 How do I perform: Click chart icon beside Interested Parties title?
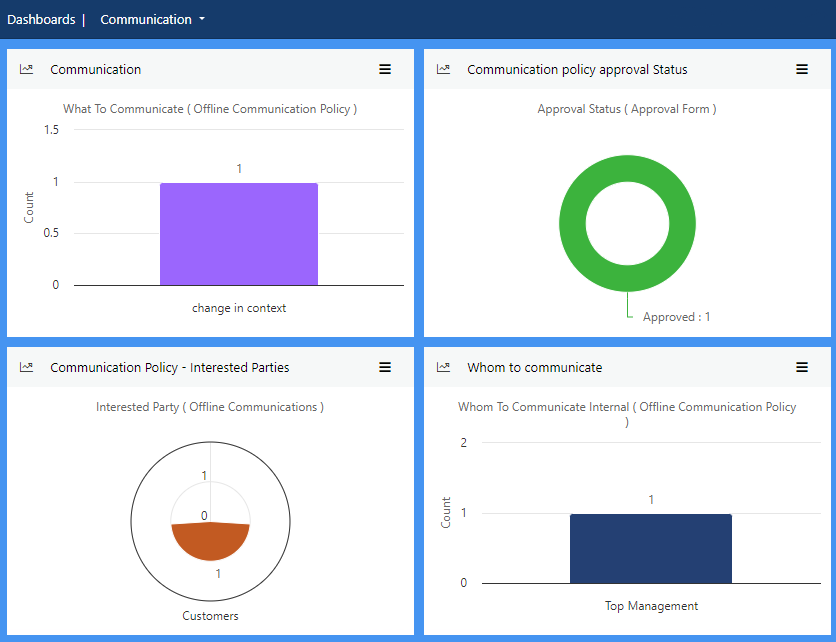click(27, 367)
